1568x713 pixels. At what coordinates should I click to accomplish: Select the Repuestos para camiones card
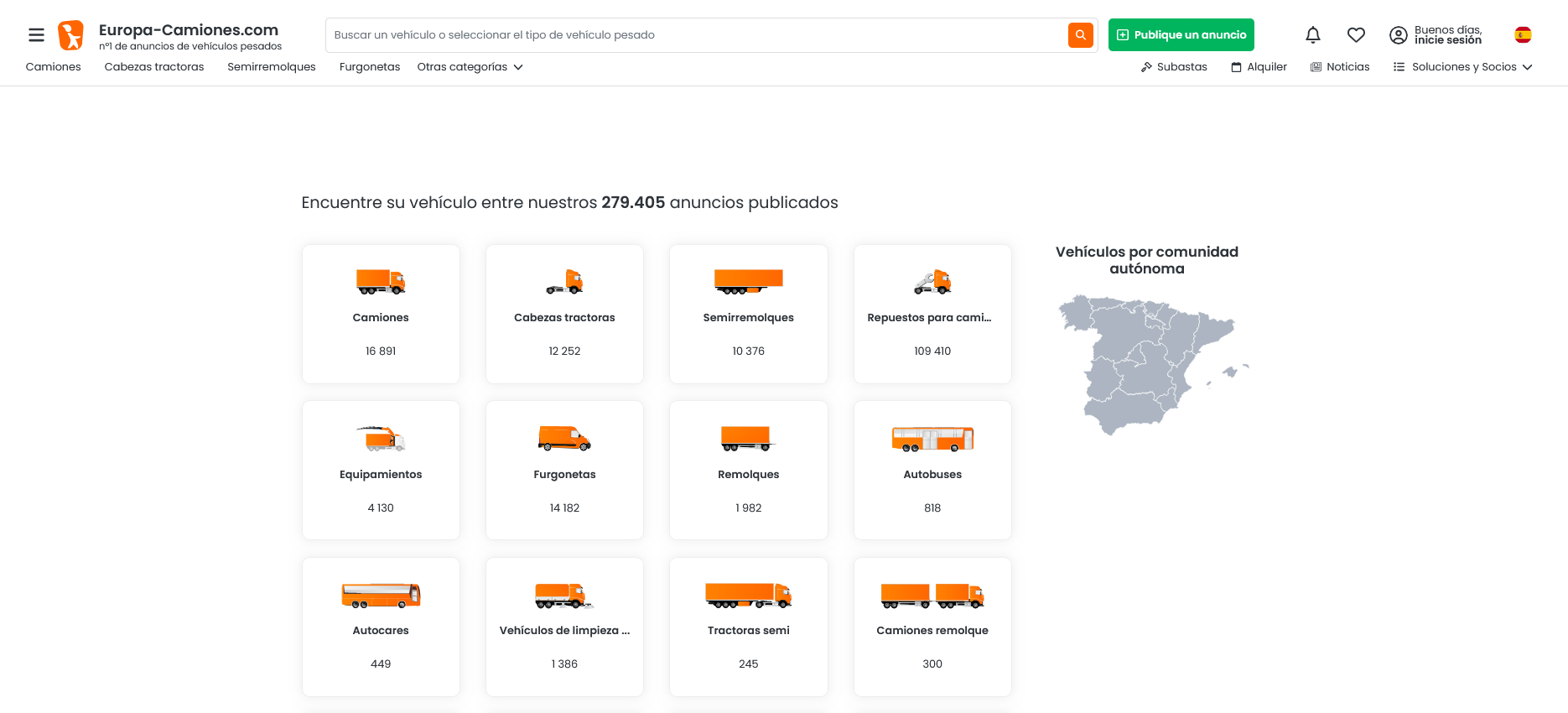tap(932, 314)
